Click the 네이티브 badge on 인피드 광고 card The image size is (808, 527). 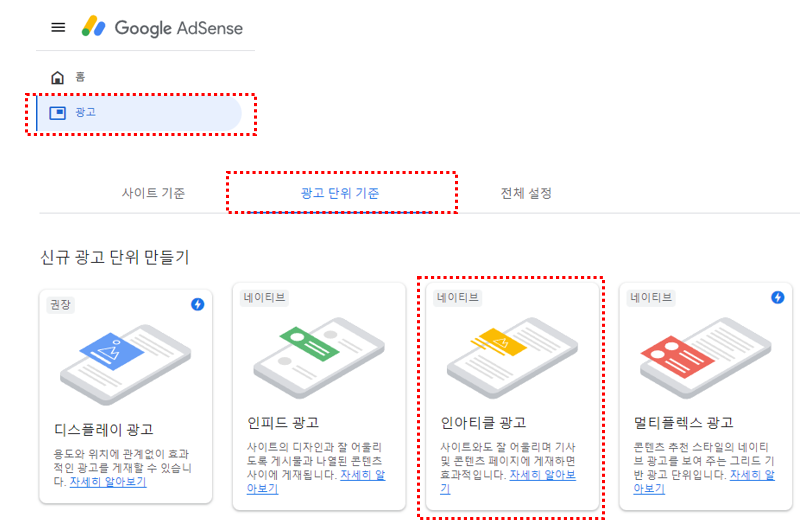point(264,298)
